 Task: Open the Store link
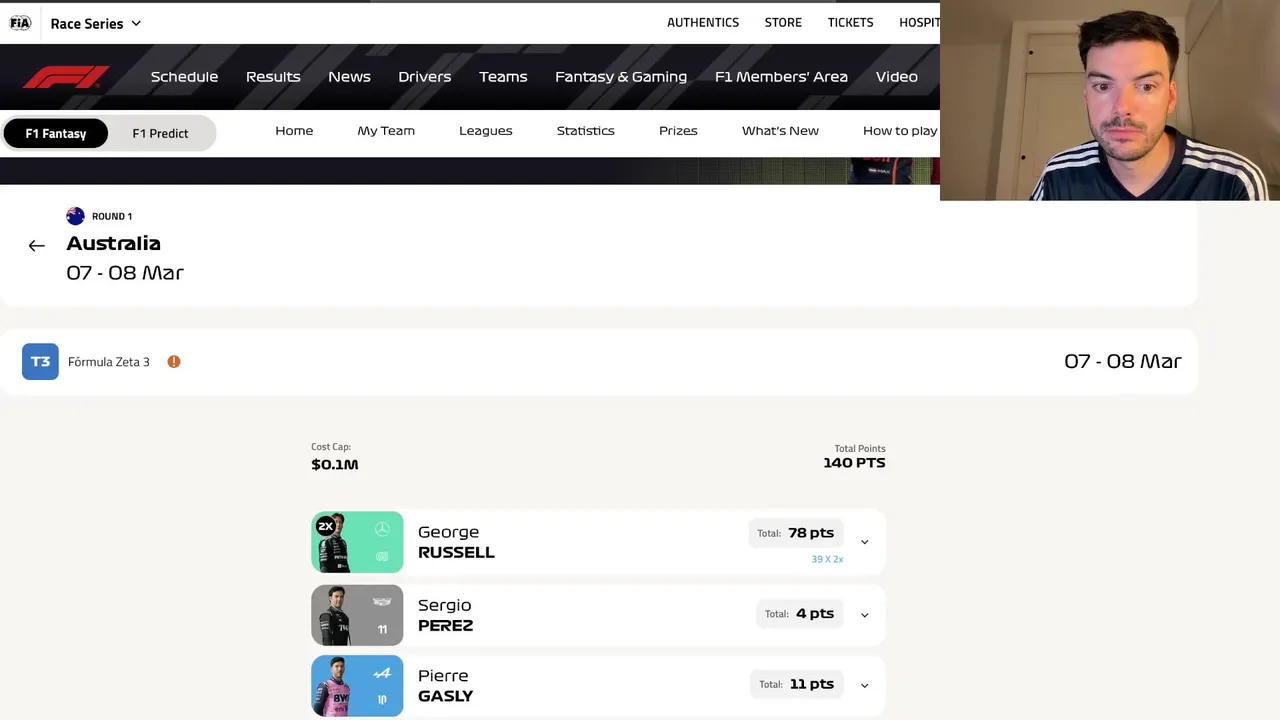tap(783, 22)
